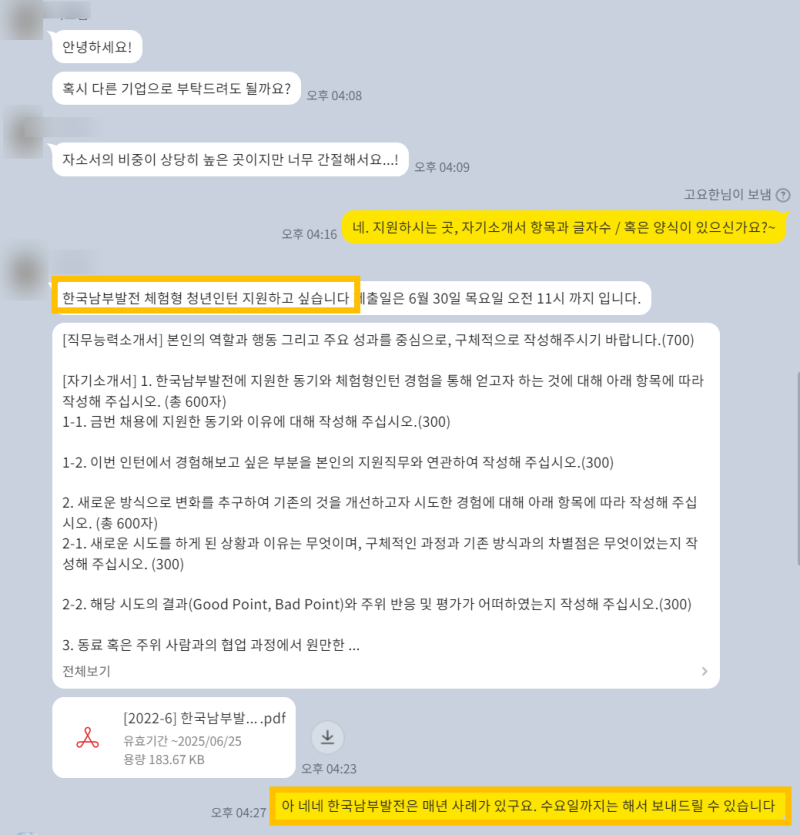
Task: Expand the long message with 전체보기 chevron
Action: 704,671
